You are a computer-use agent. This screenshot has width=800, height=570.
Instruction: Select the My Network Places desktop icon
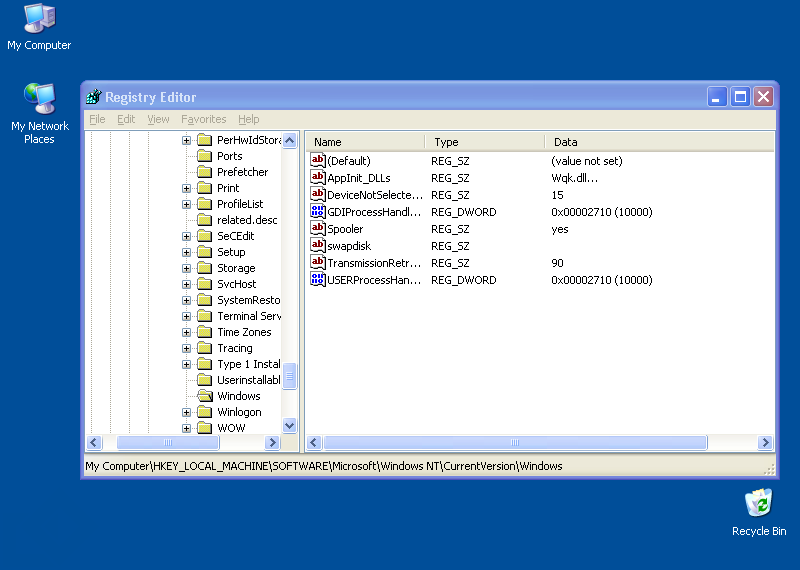pyautogui.click(x=39, y=113)
